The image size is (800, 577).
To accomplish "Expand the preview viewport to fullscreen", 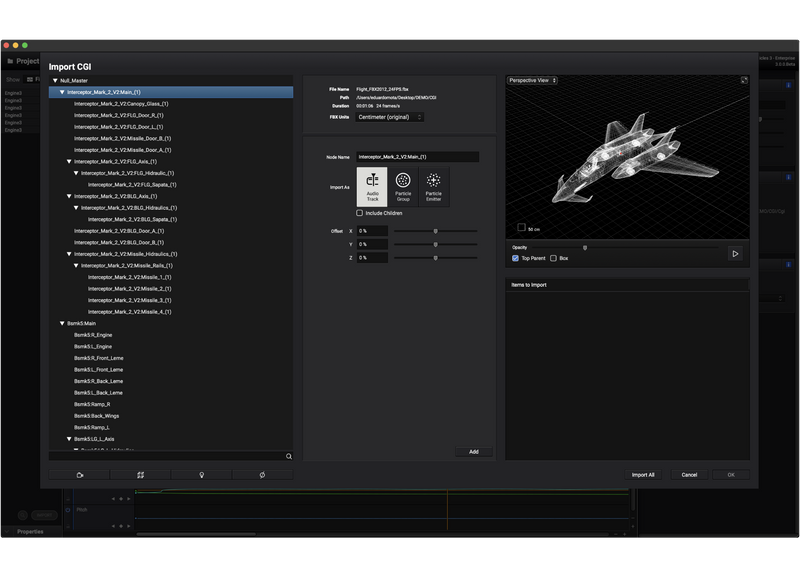I will tap(743, 80).
